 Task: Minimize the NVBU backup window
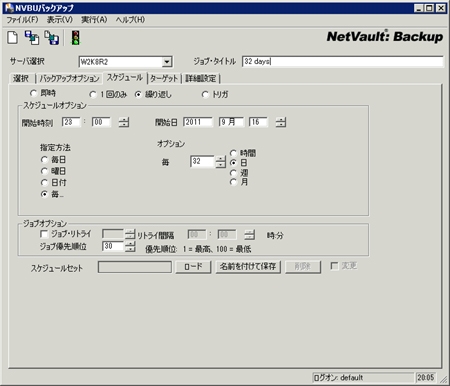click(x=419, y=8)
